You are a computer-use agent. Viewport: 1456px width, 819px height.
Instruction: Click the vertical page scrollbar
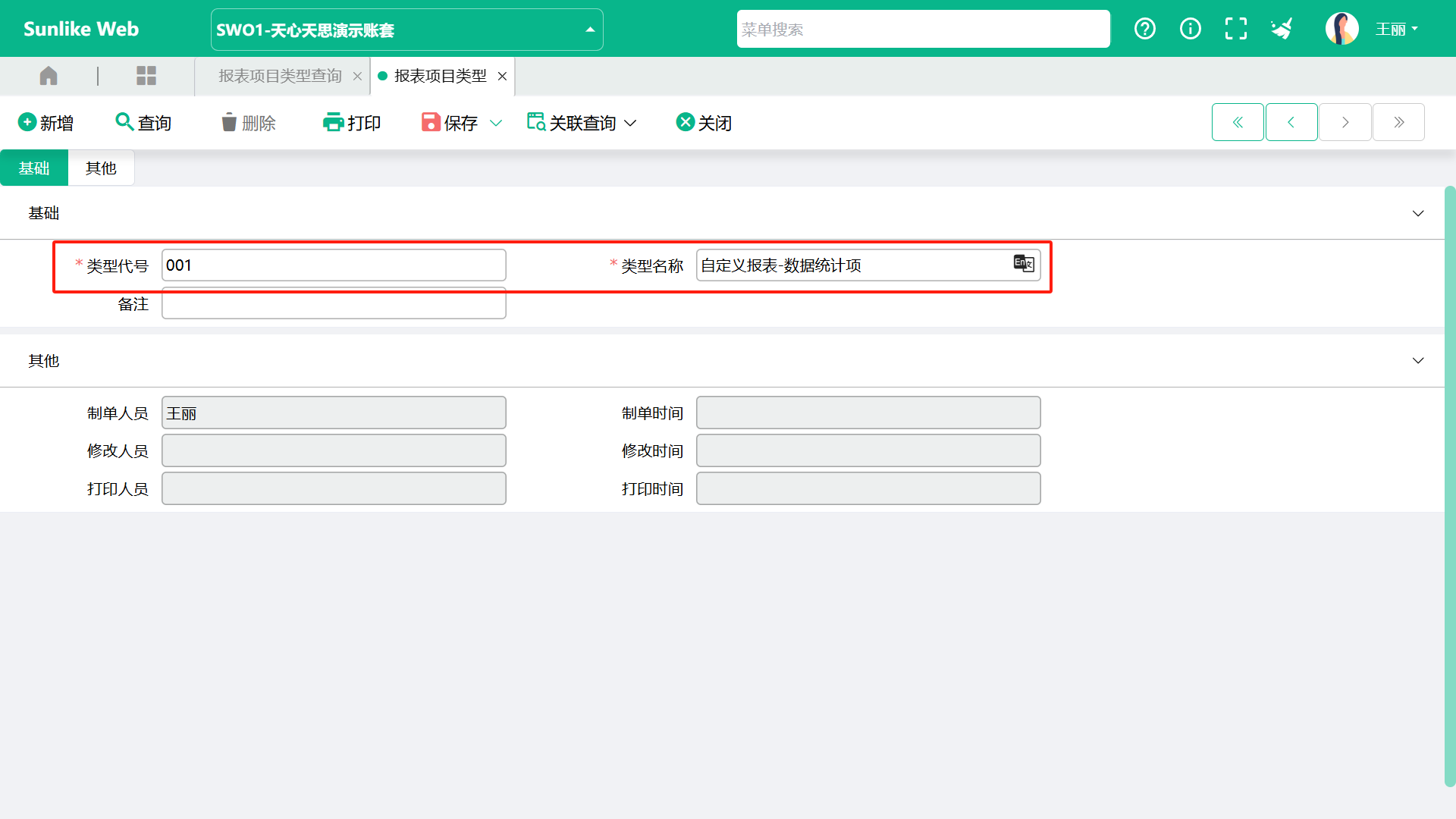[1450, 486]
